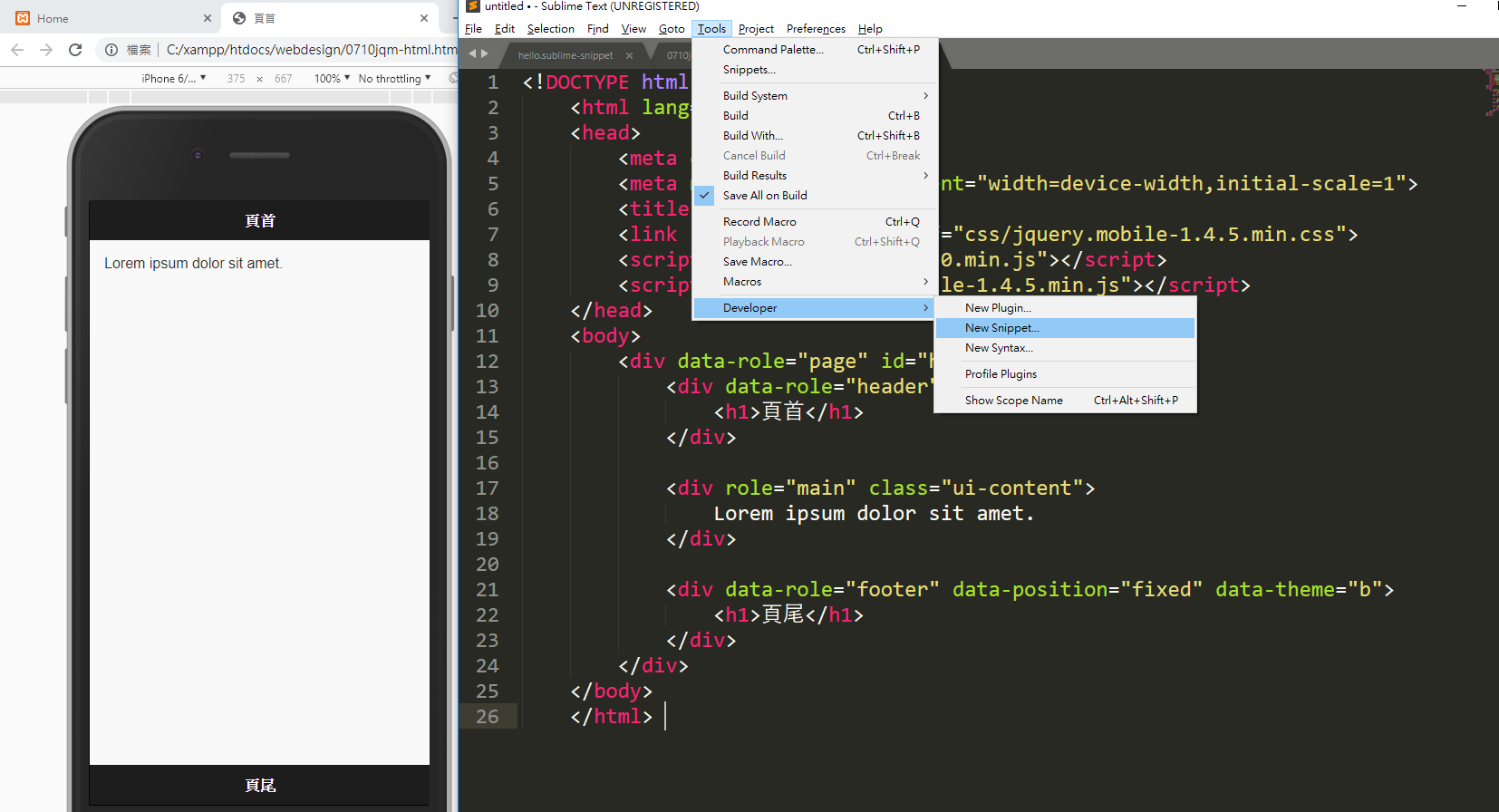Select New Snippet... from Developer submenu
This screenshot has width=1499, height=812.
(x=1001, y=328)
